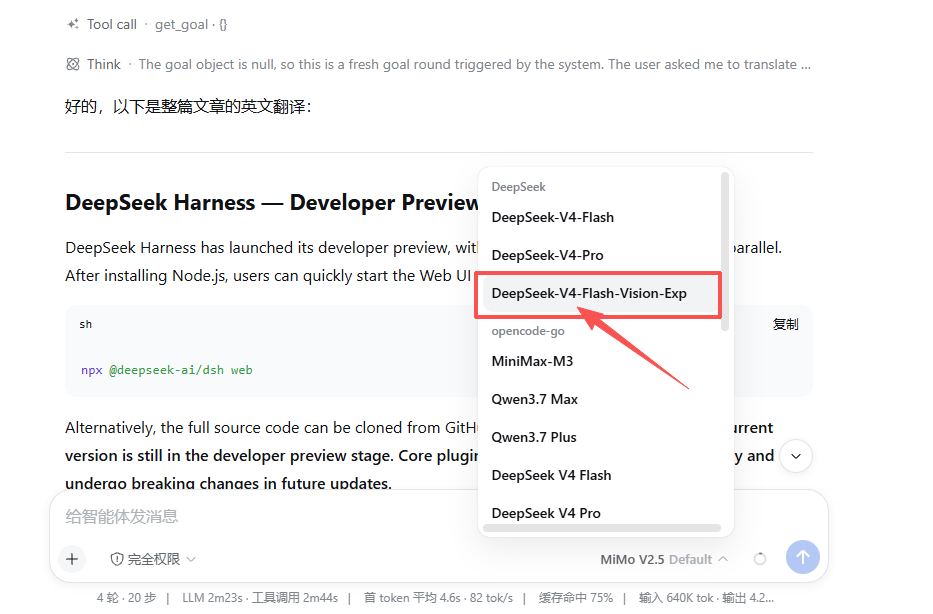
Task: Open the 完全权限 permissions dropdown
Action: coord(153,559)
